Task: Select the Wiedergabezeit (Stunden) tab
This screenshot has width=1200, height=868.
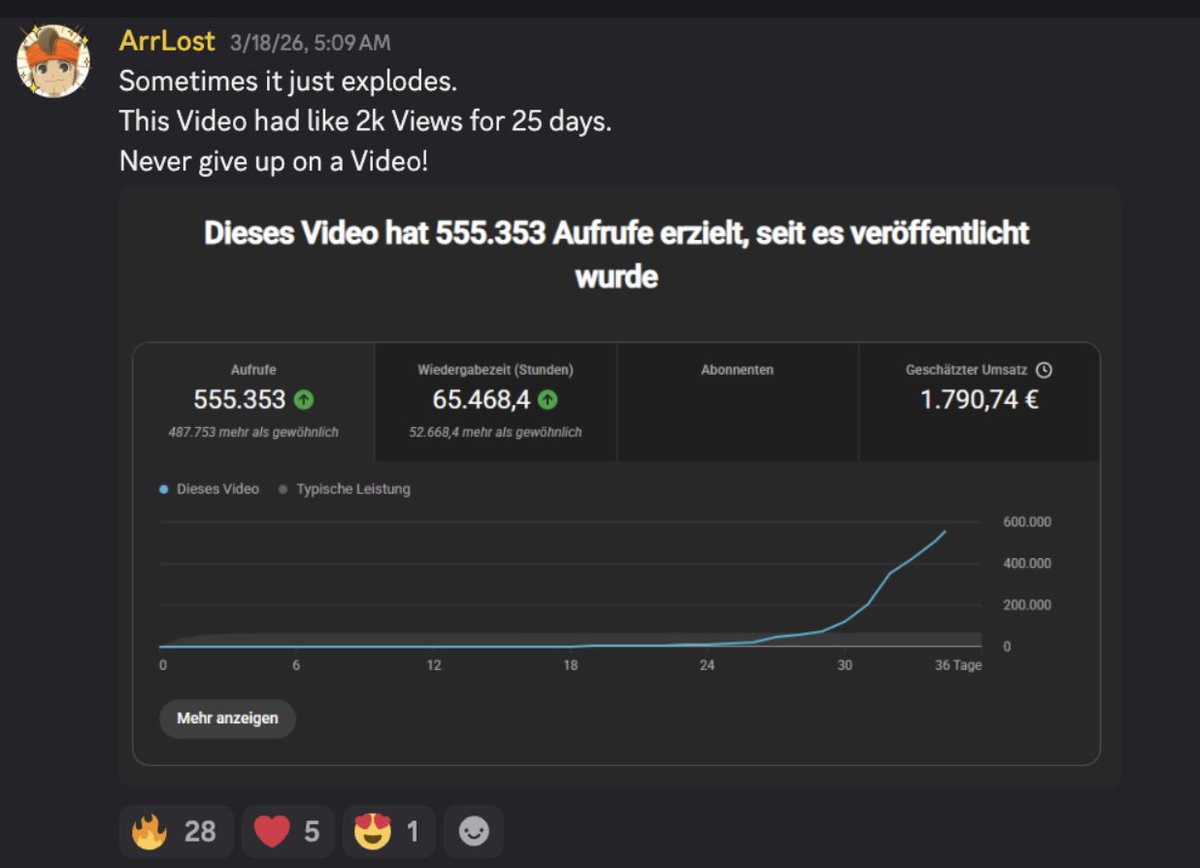Action: coord(496,402)
